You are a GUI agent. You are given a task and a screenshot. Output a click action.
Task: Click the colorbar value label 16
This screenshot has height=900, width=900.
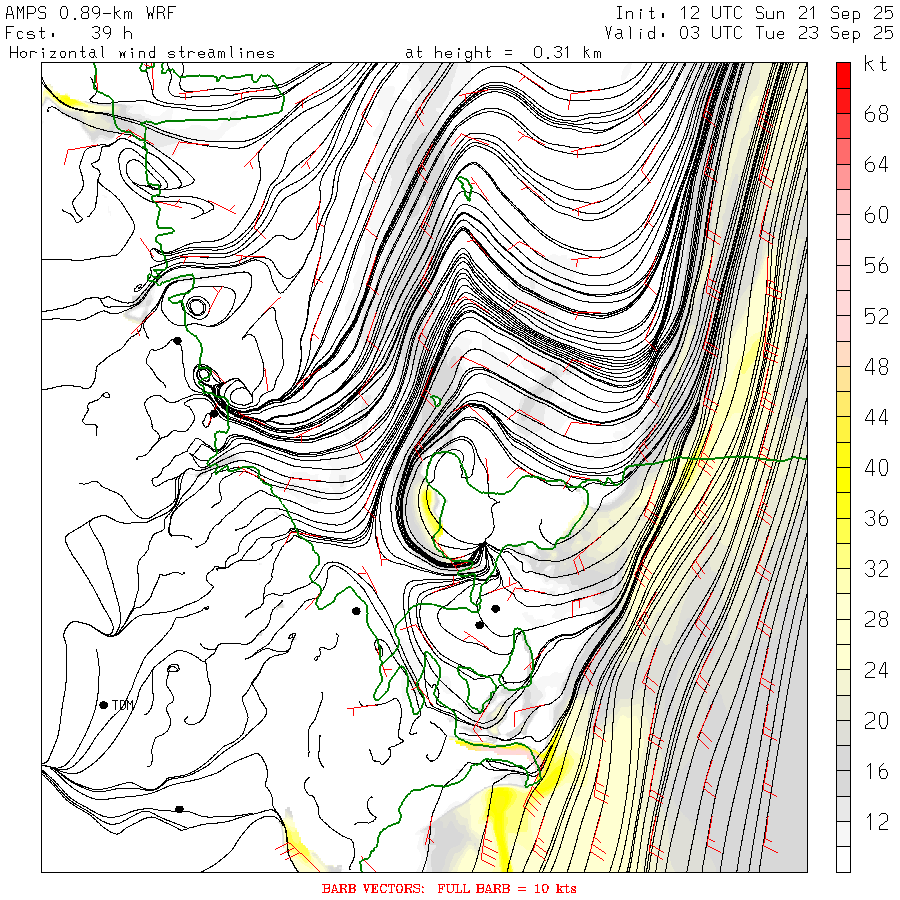[x=876, y=771]
